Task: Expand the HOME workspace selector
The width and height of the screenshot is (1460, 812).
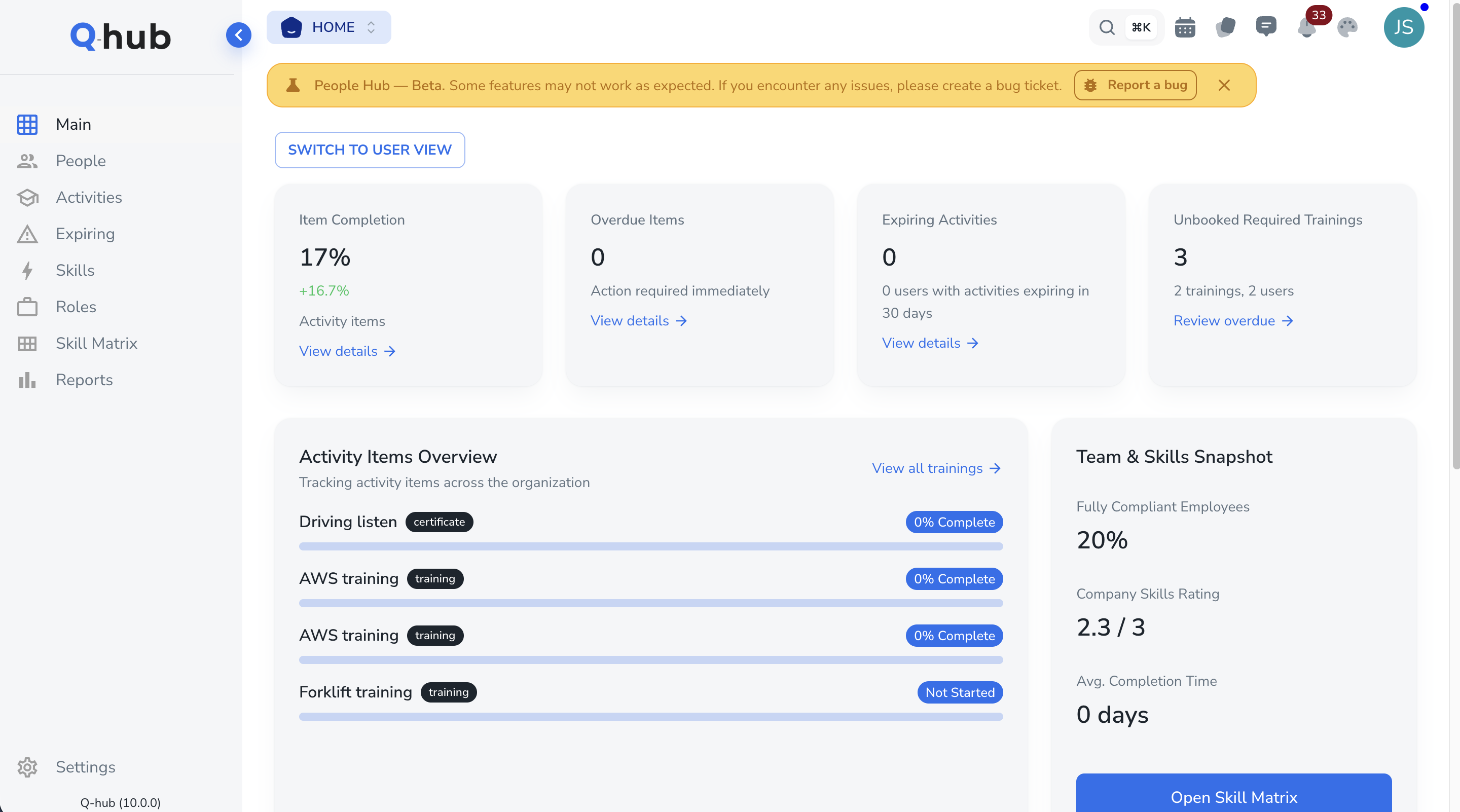Action: (x=328, y=27)
